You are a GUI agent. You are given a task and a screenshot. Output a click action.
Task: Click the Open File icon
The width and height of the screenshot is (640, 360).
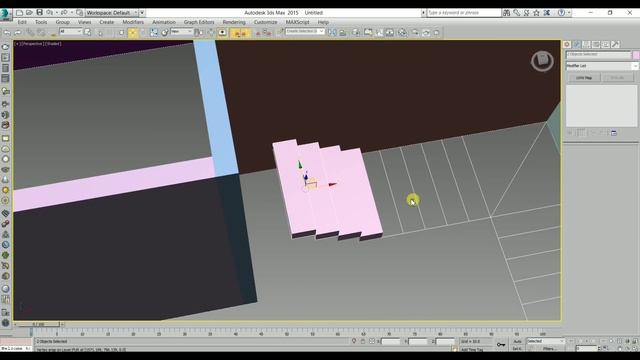click(29, 13)
